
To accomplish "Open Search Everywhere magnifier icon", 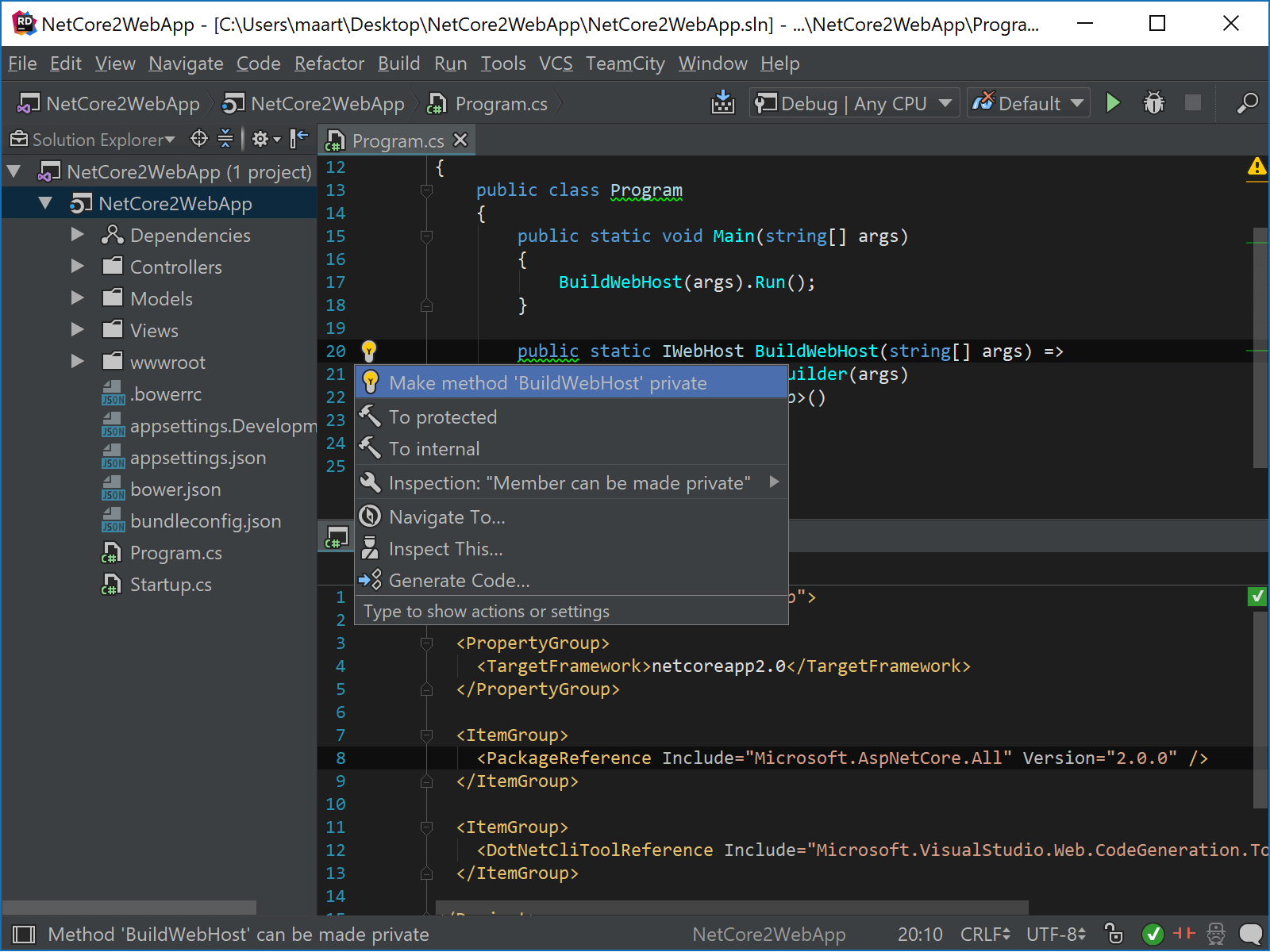I will coord(1247,103).
